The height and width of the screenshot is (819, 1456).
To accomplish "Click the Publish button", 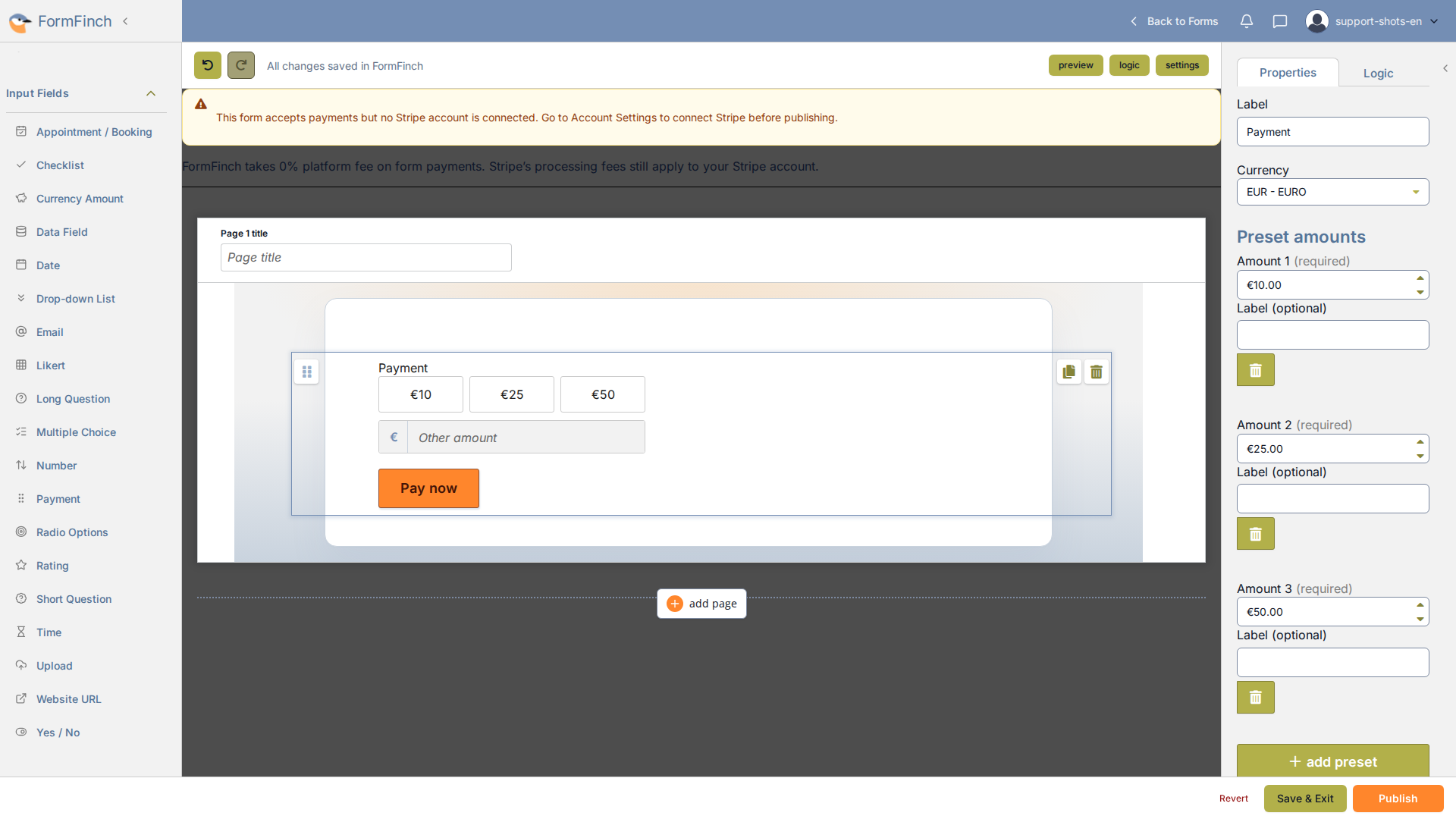I will (x=1398, y=799).
